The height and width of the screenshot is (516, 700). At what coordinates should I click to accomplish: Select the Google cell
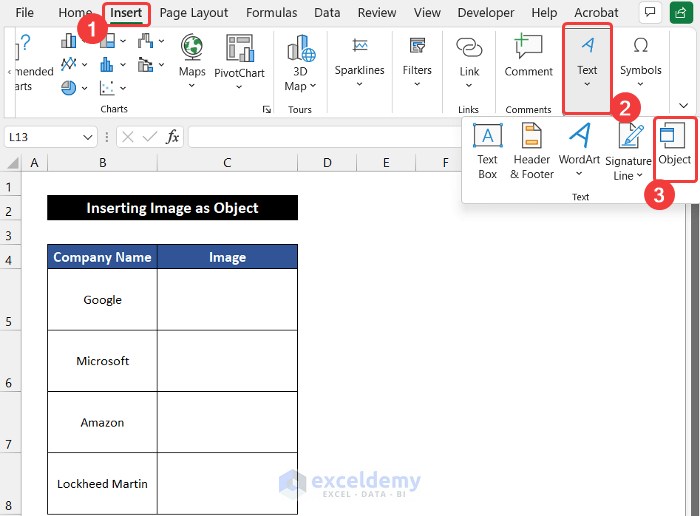coord(102,300)
